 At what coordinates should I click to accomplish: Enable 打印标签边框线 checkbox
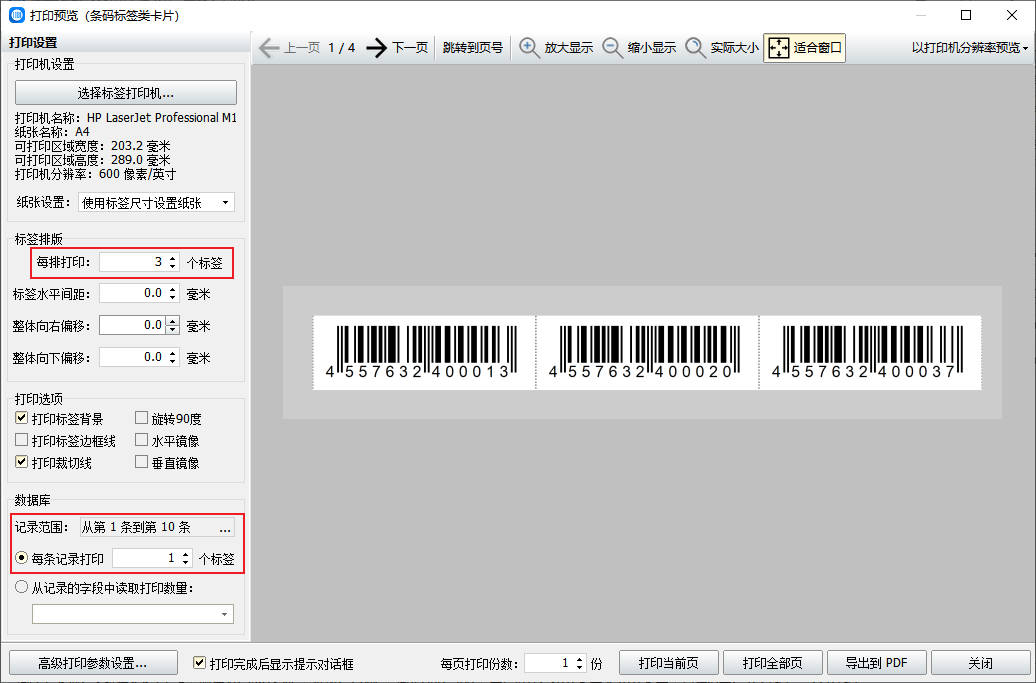tap(22, 440)
